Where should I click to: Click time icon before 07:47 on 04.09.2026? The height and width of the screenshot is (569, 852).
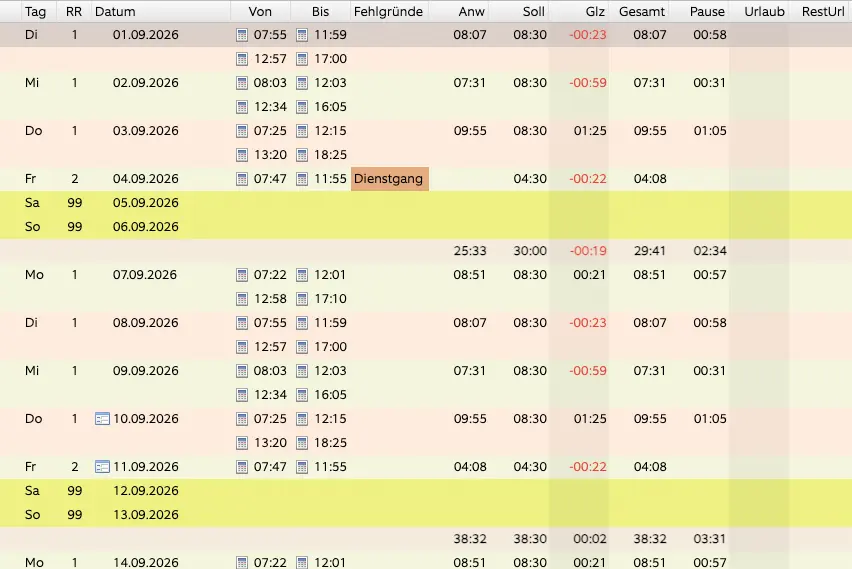tap(242, 179)
